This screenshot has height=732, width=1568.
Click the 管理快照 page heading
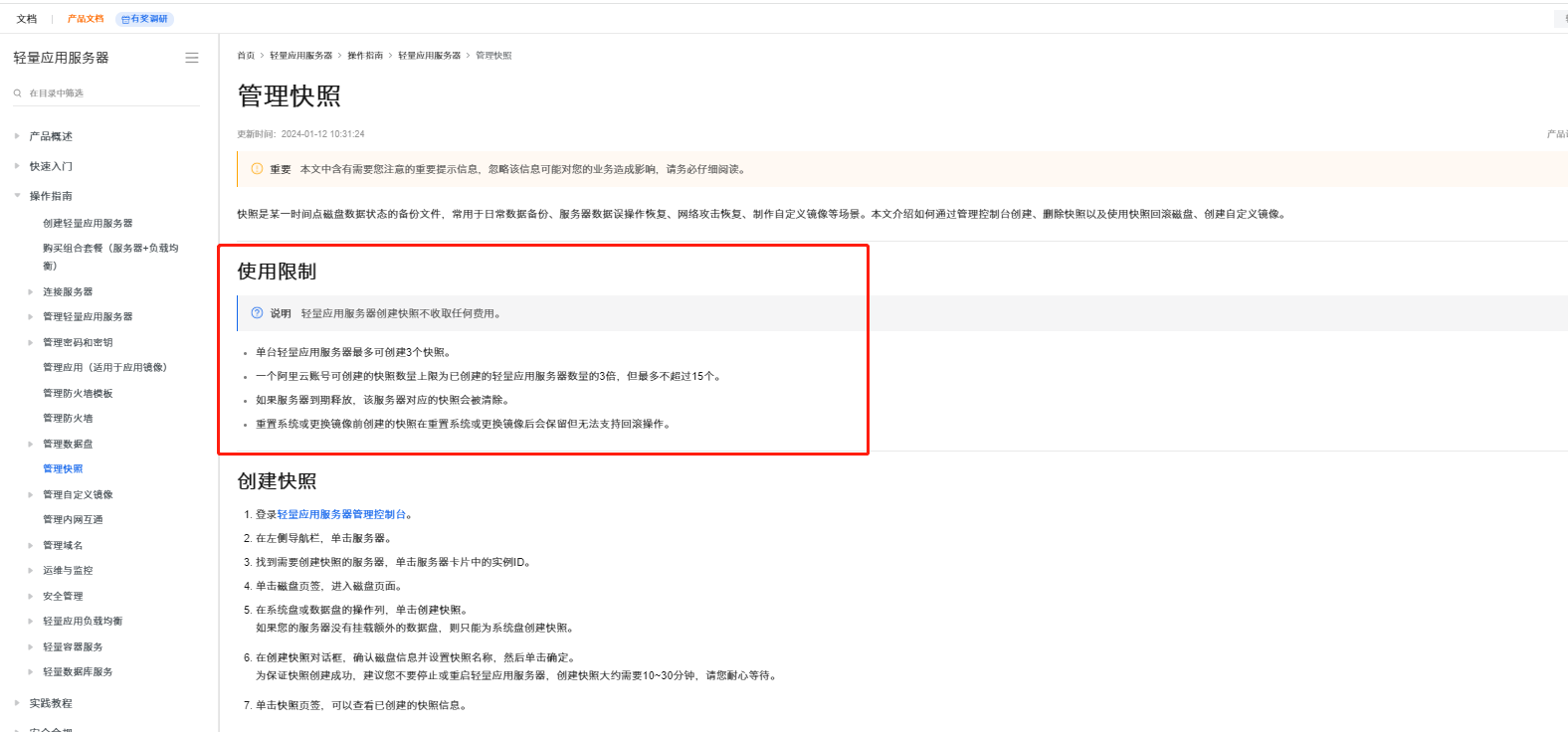pyautogui.click(x=290, y=95)
